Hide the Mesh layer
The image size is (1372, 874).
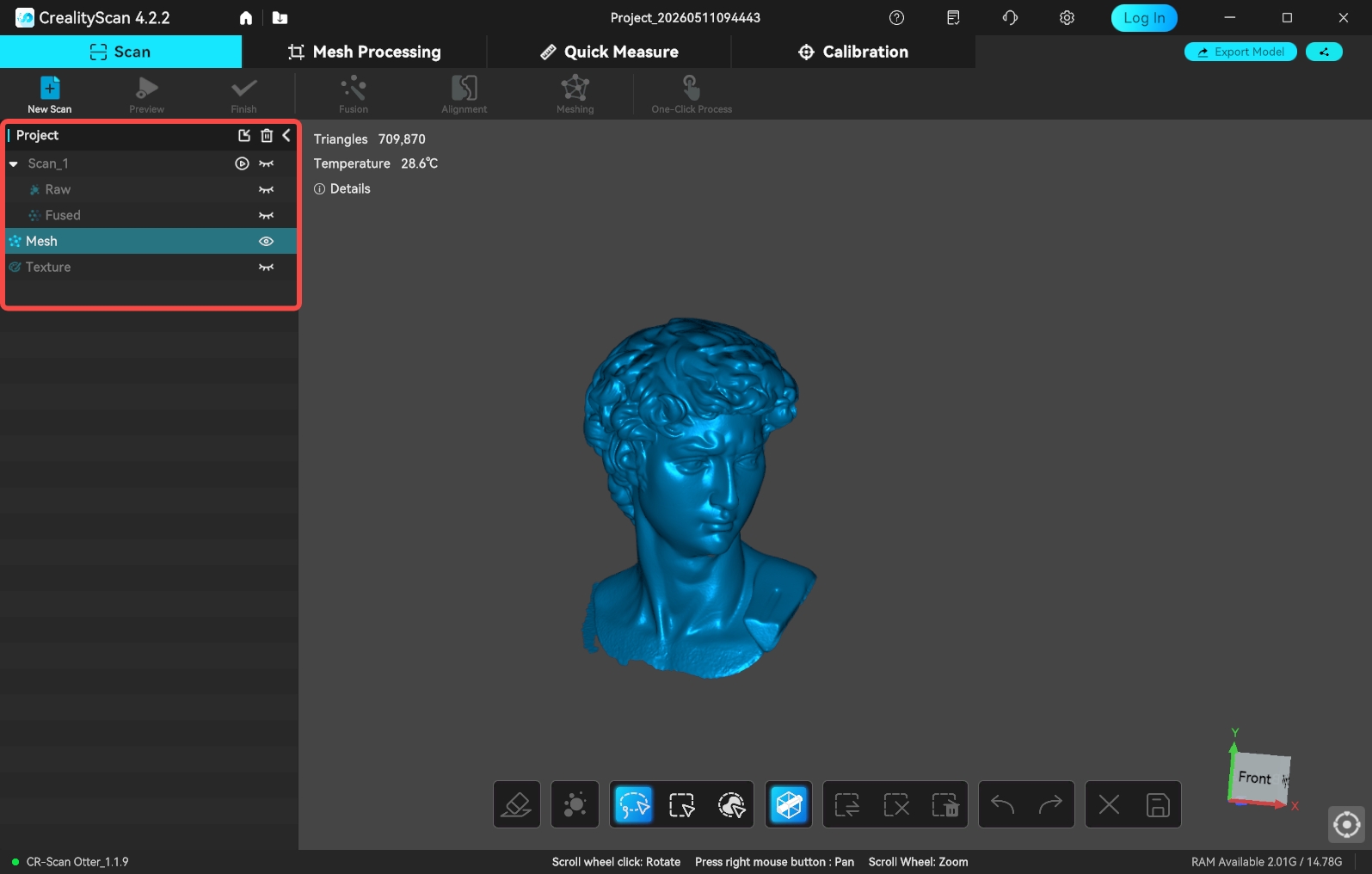[x=267, y=241]
